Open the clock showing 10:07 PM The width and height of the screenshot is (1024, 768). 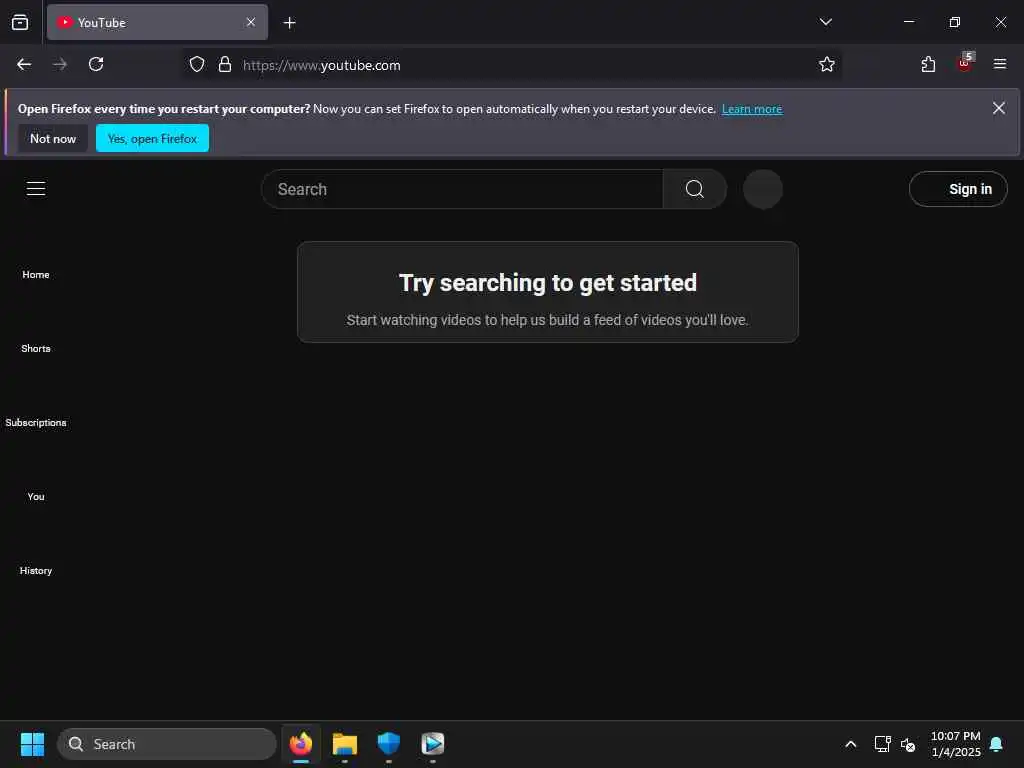(x=955, y=744)
